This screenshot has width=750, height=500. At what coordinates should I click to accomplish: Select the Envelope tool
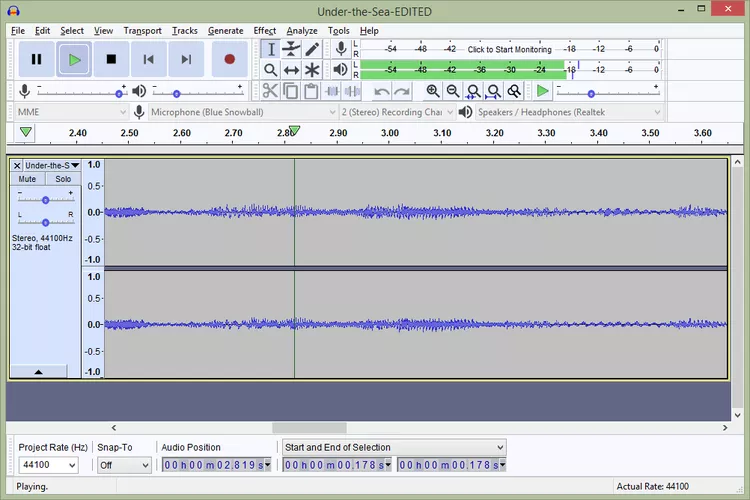(x=291, y=49)
